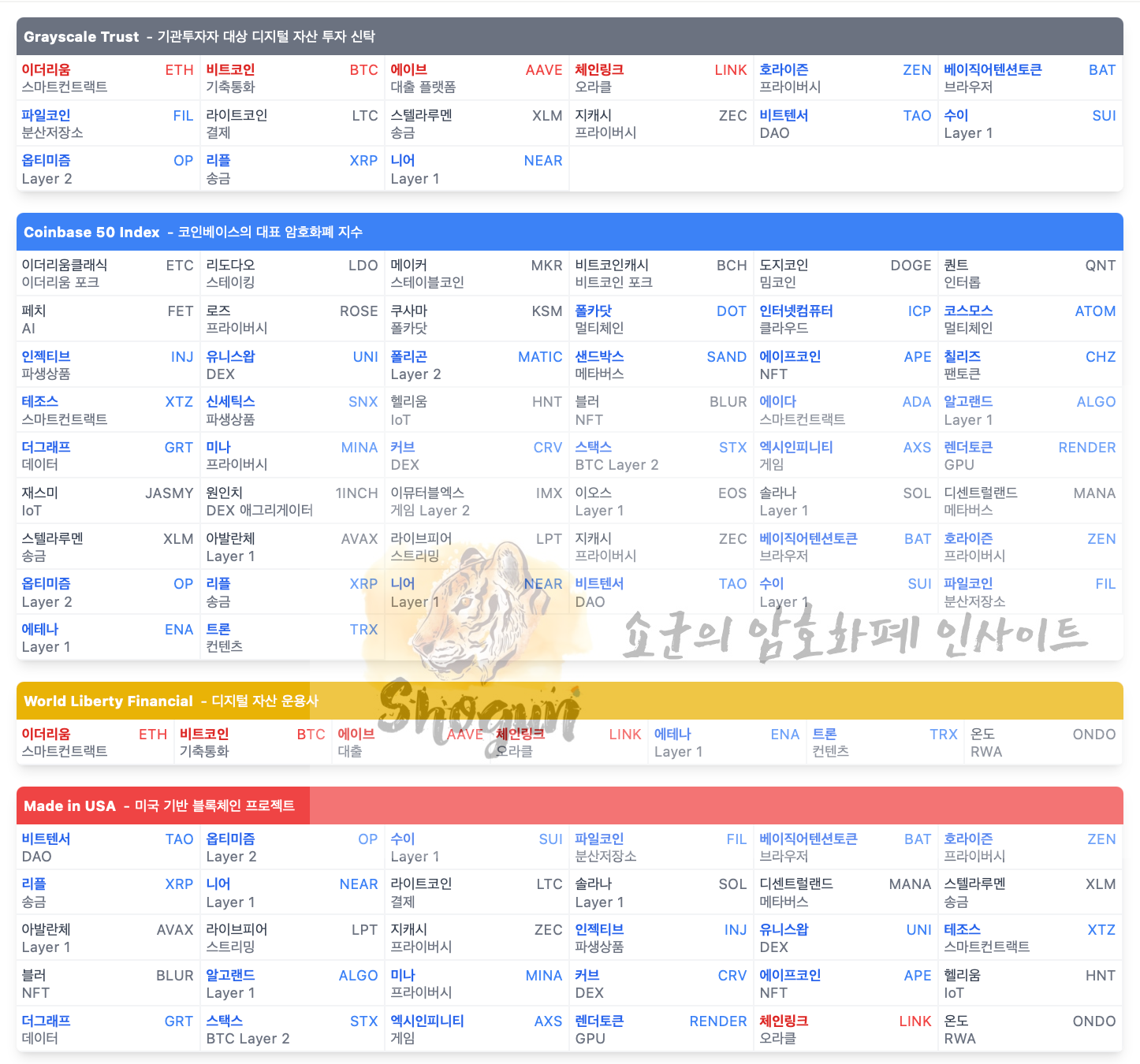The width and height of the screenshot is (1140, 1064).
Task: Click 이더리움 ETH in World Liberty Financial
Action: click(95, 742)
